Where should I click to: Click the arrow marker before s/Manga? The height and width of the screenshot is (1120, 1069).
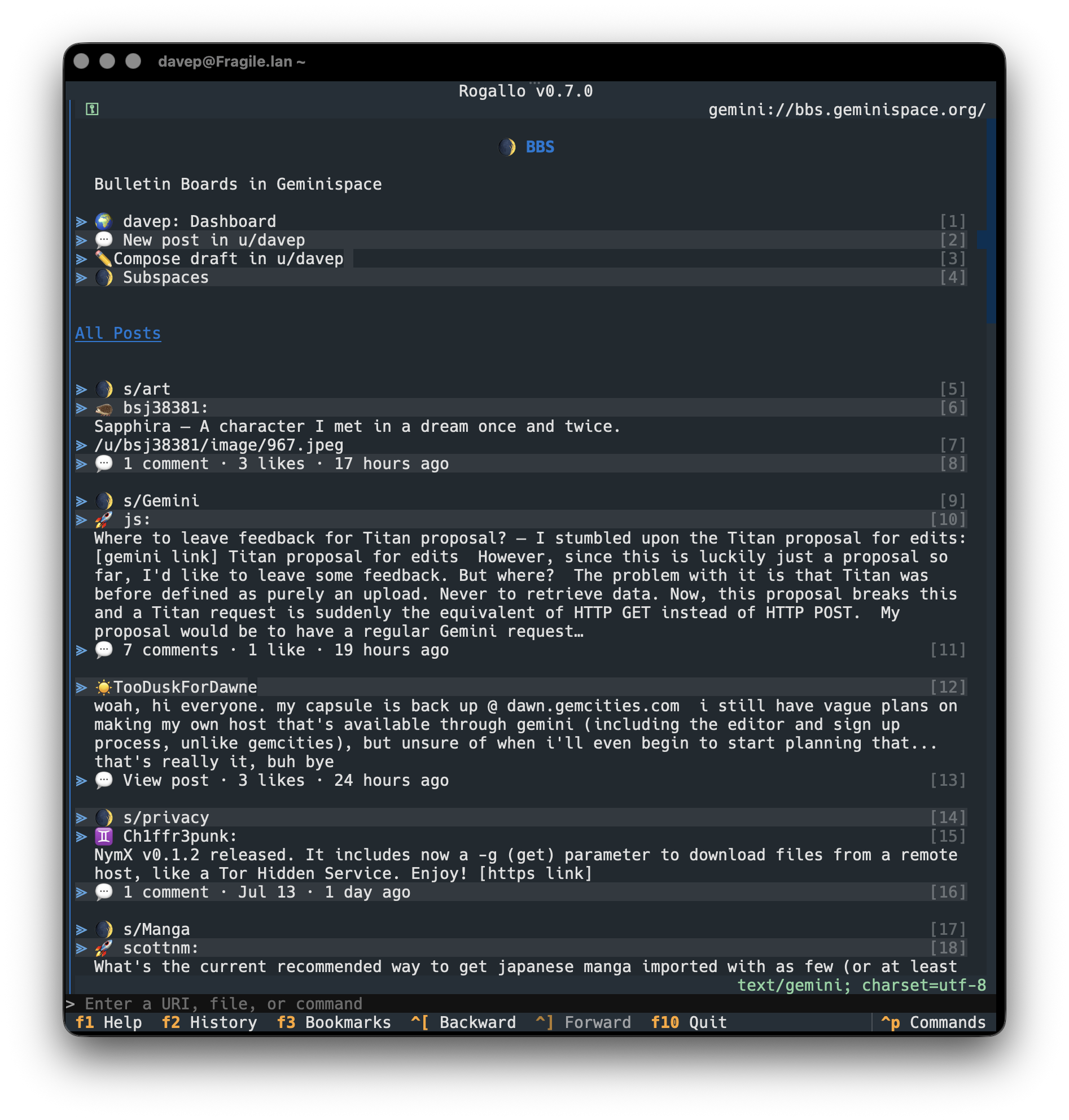81,929
